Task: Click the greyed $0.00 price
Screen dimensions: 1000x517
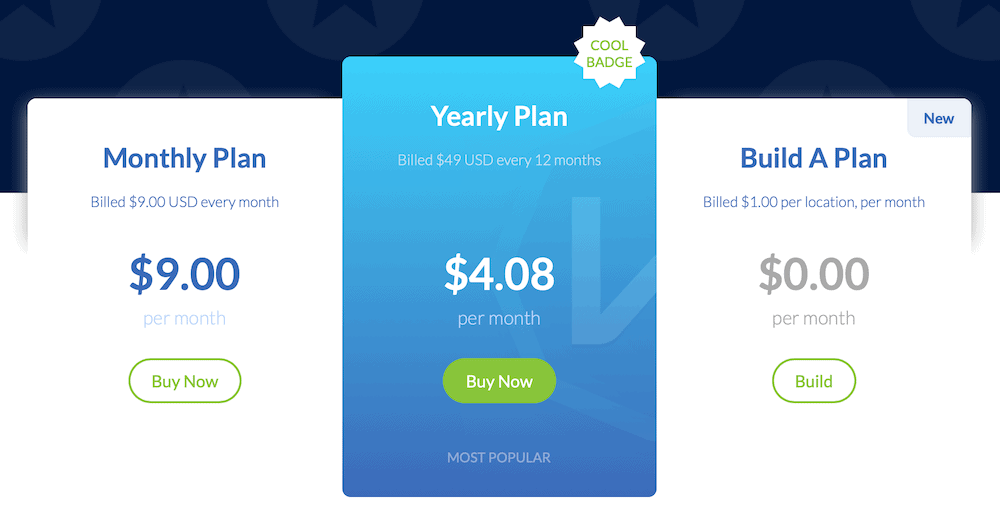Action: [x=814, y=274]
